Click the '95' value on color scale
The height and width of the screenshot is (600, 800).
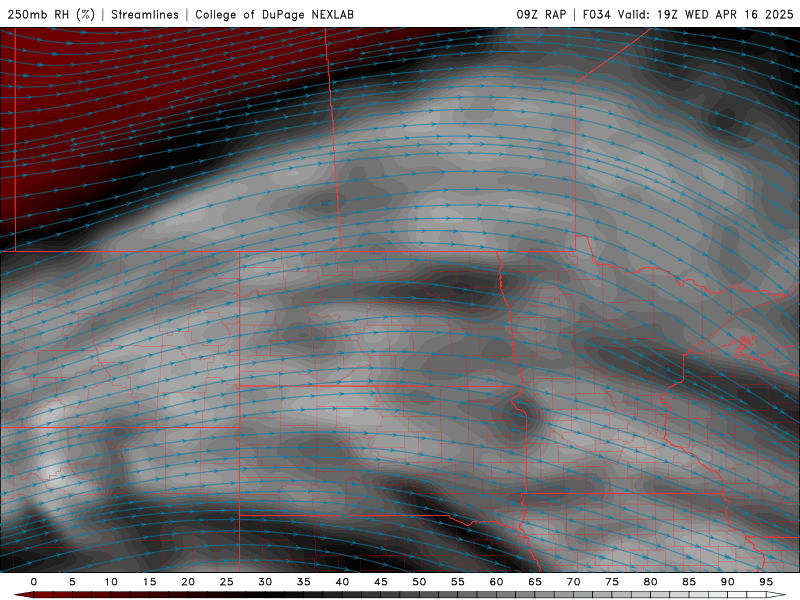[766, 582]
